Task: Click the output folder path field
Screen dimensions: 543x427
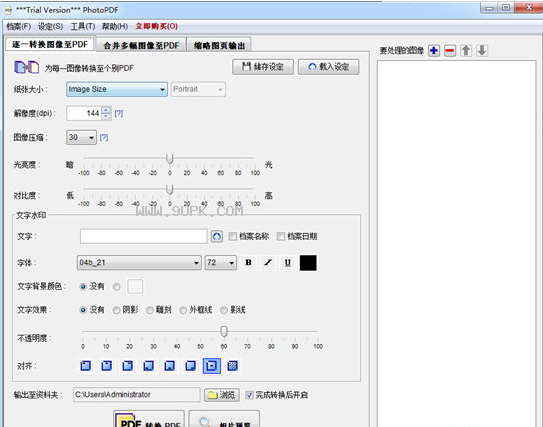Action: [137, 394]
